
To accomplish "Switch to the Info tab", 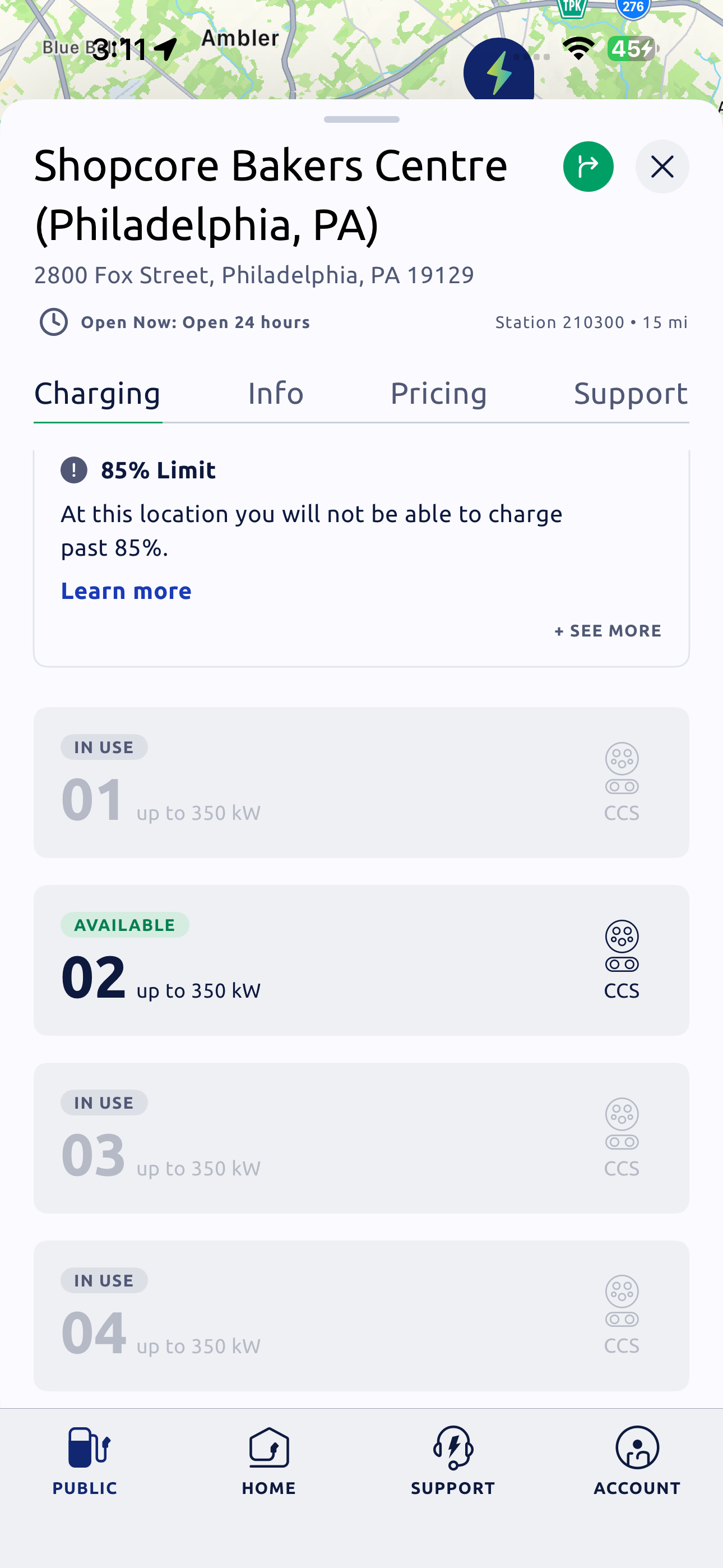I will 276,393.
